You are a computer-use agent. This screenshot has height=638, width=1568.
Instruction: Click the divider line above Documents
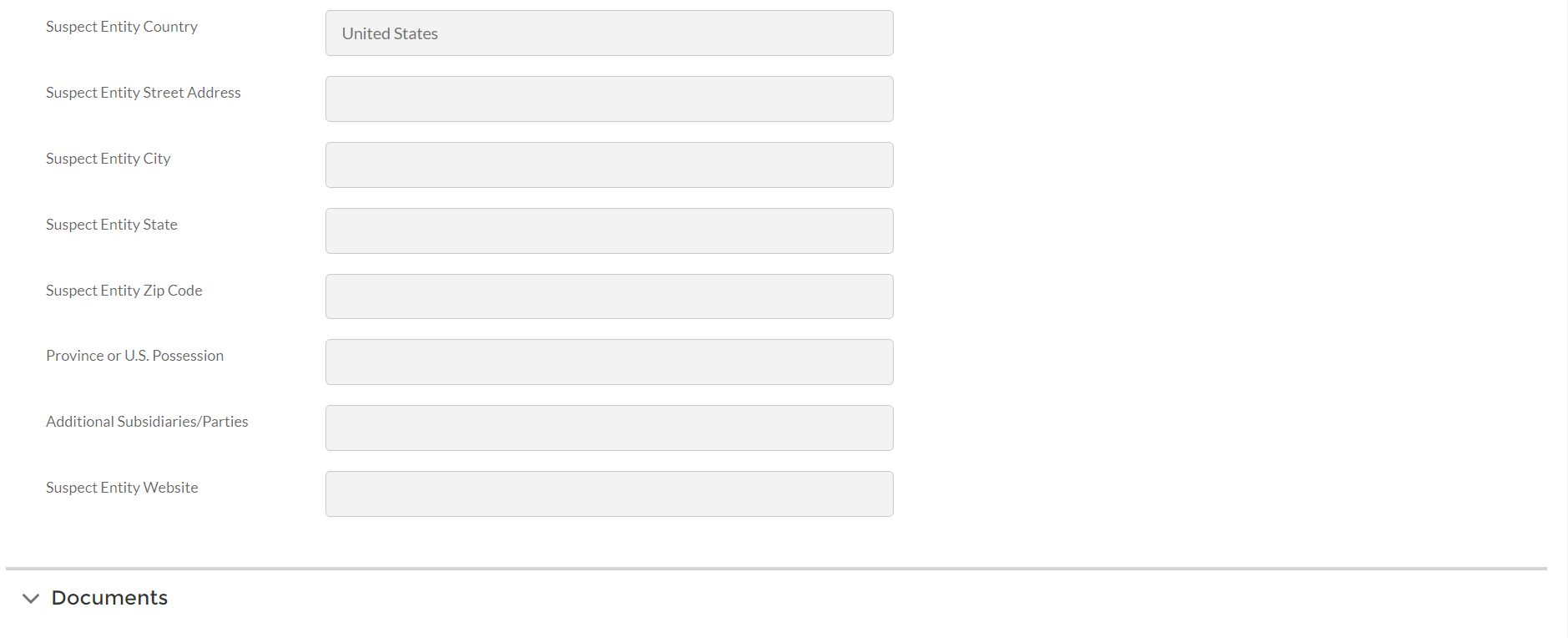[776, 569]
